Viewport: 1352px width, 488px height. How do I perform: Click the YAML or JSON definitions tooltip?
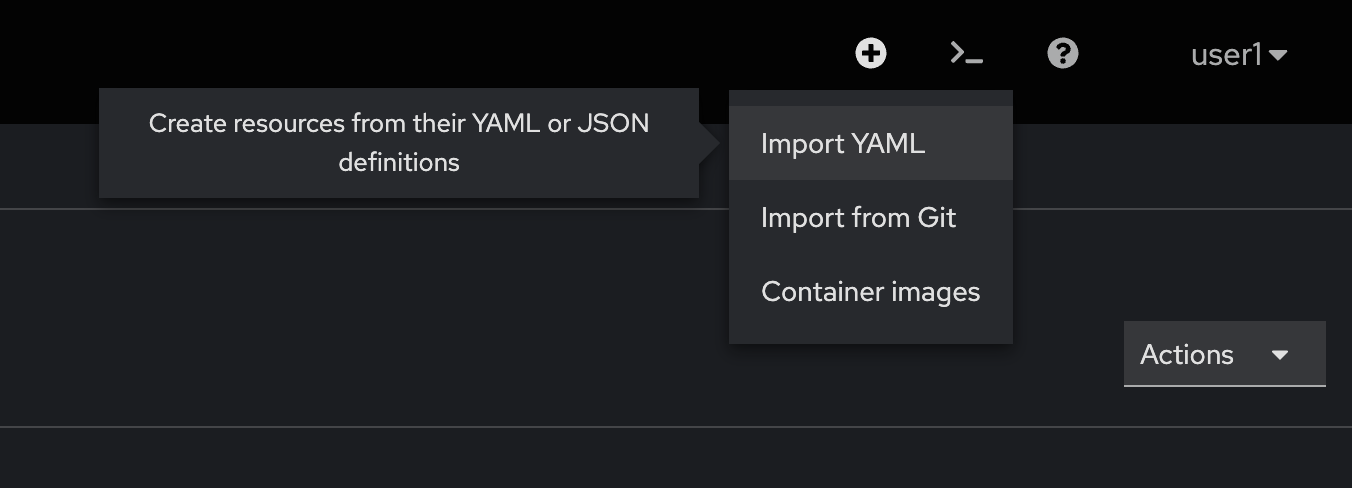coord(399,143)
